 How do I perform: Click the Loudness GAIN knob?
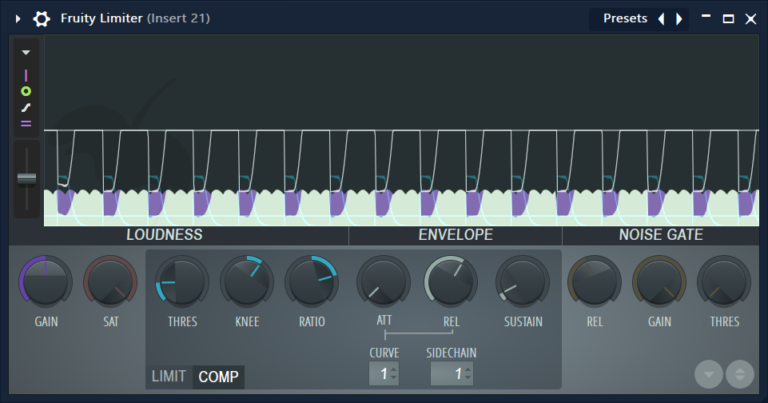(46, 281)
